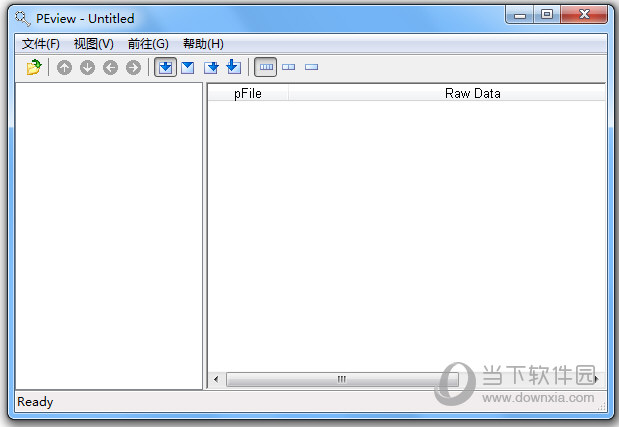Open the 帮助(H) menu
The height and width of the screenshot is (427, 619).
pyautogui.click(x=203, y=44)
